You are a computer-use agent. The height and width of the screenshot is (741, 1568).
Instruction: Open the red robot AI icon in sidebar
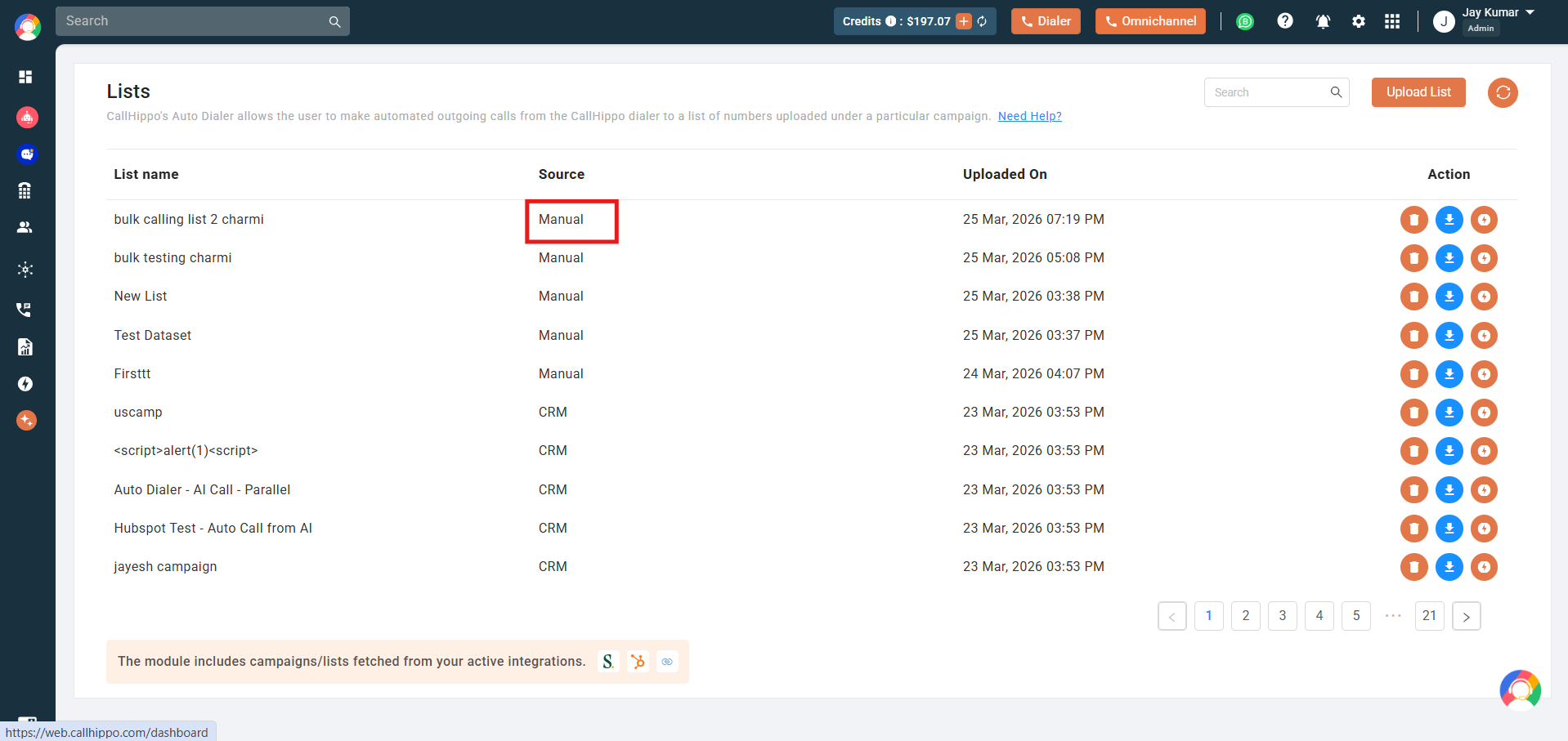pyautogui.click(x=27, y=117)
